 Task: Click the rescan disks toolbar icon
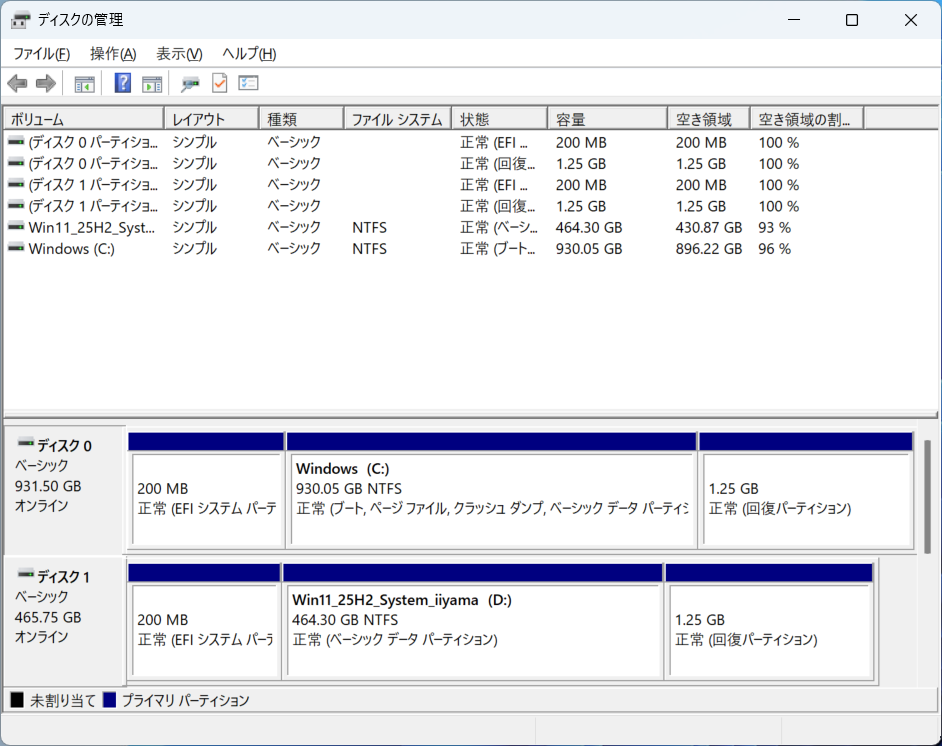190,84
